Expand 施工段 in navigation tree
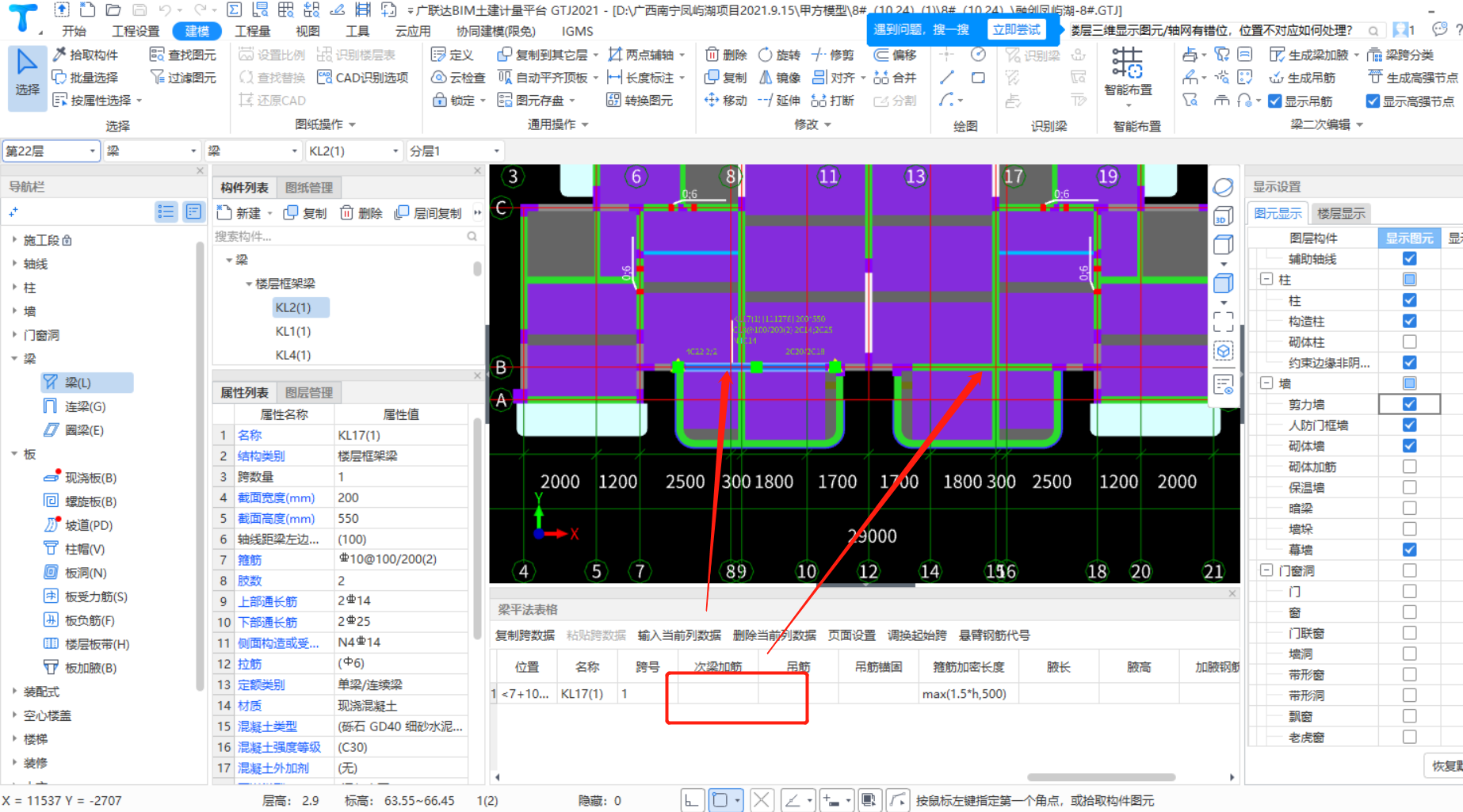This screenshot has height=812, width=1463. 14,239
